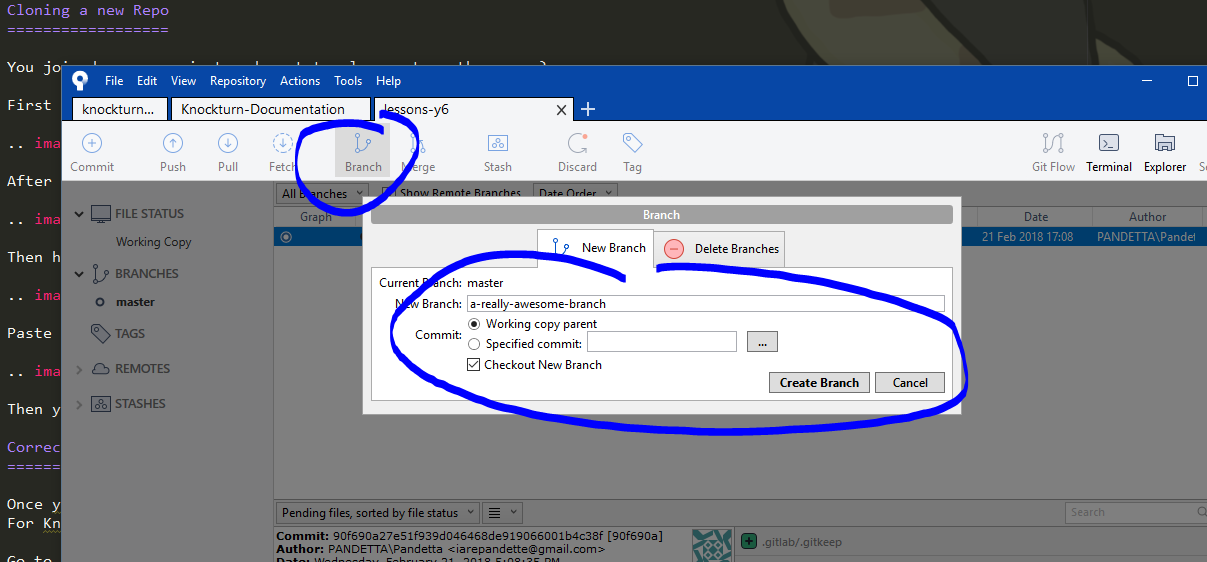Open the Terminal from the toolbar

tap(1109, 153)
